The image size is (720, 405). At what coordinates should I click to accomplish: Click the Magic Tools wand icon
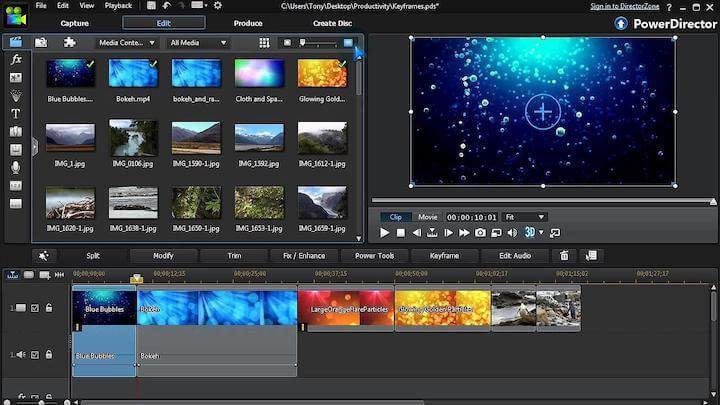click(x=44, y=256)
